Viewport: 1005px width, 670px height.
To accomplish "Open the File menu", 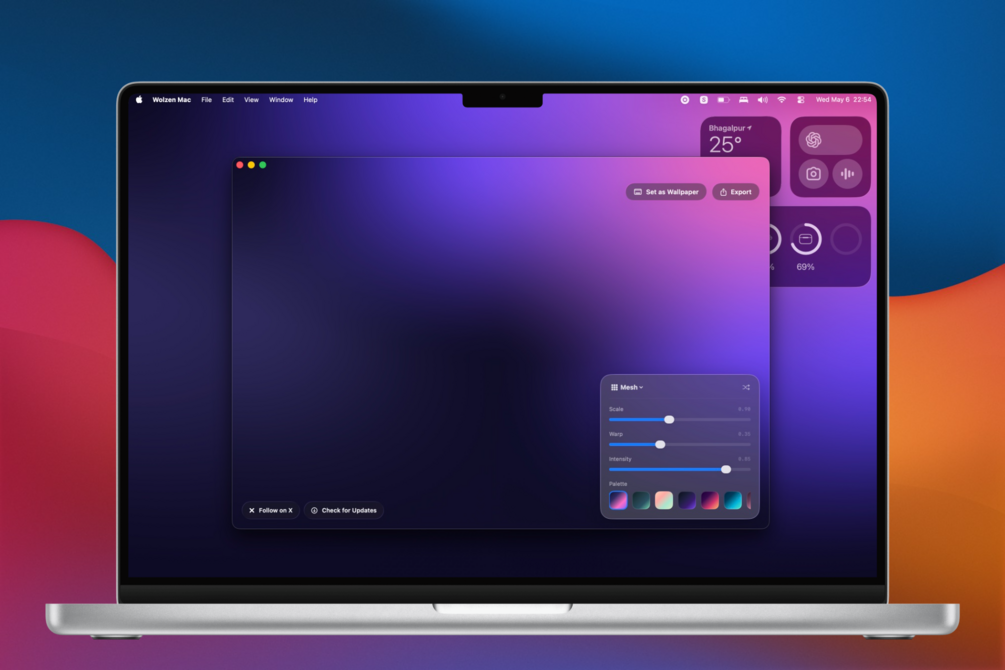I will [206, 99].
